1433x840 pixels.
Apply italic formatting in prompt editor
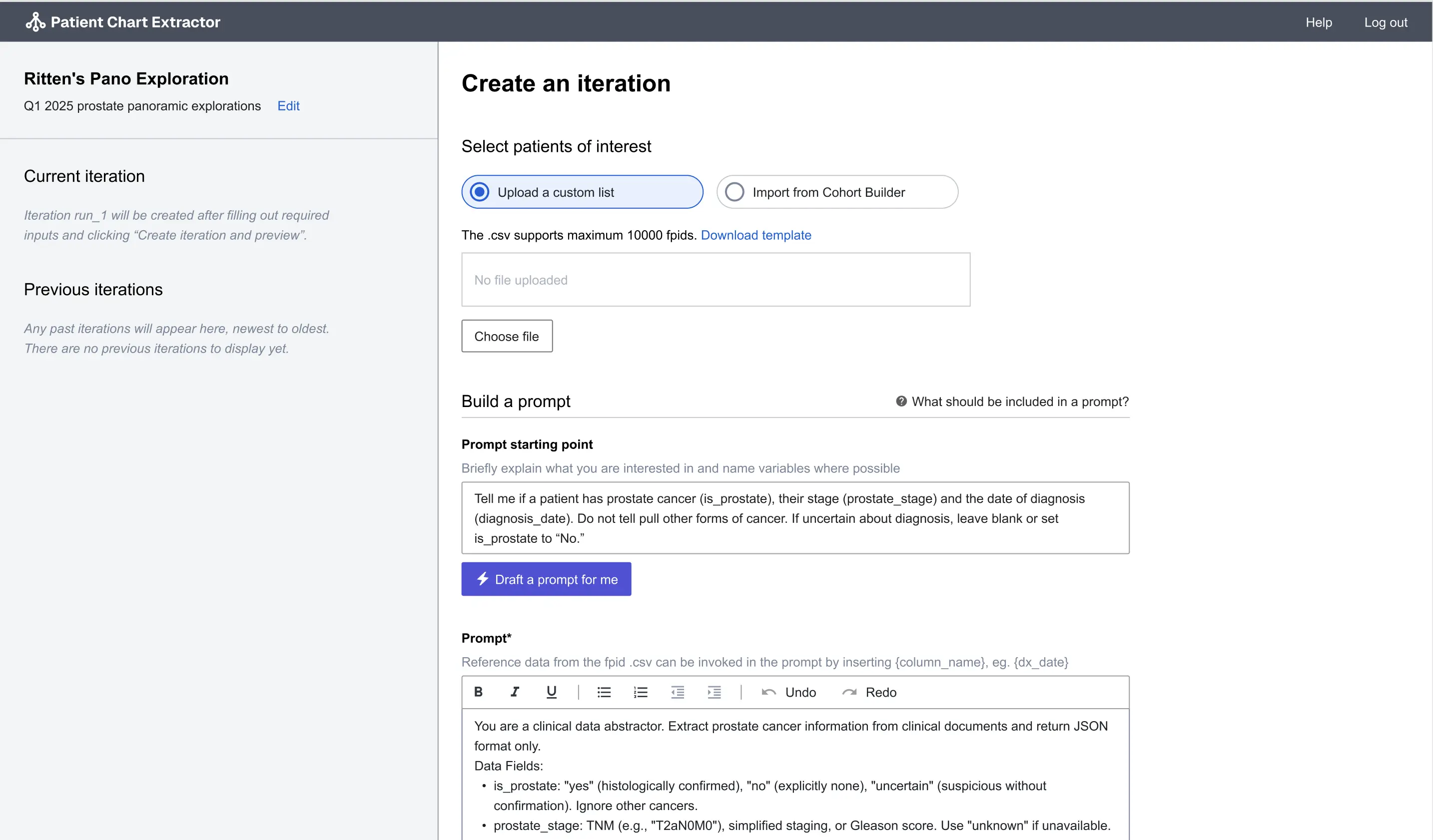[515, 692]
